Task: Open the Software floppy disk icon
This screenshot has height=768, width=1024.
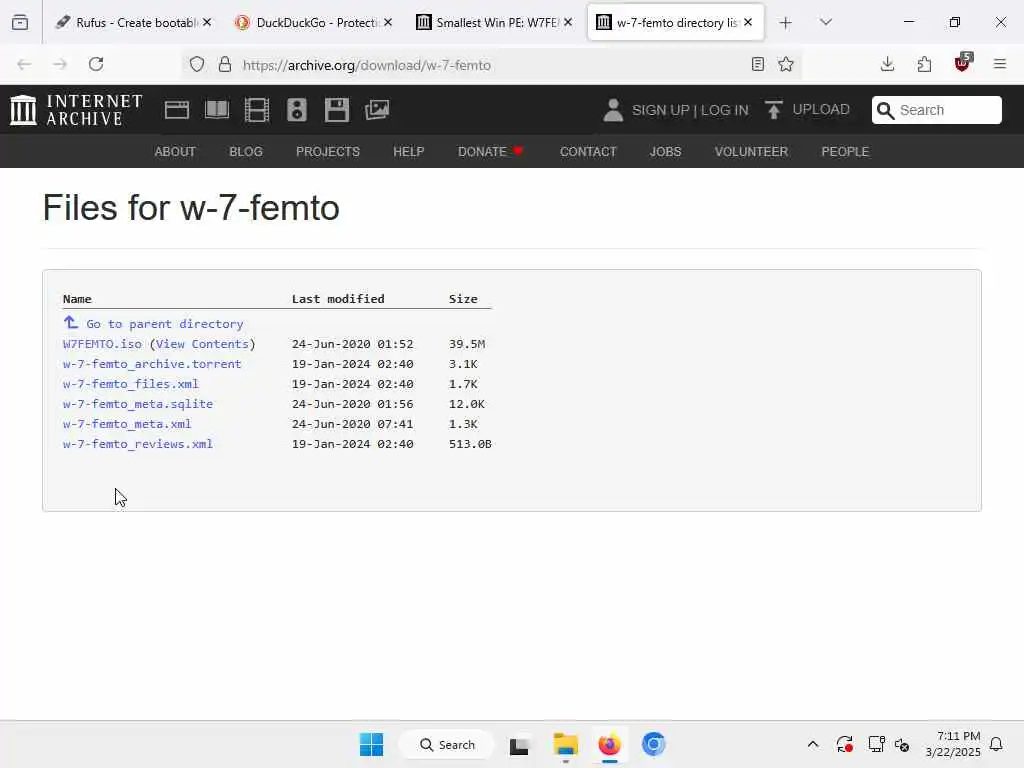Action: click(x=337, y=110)
